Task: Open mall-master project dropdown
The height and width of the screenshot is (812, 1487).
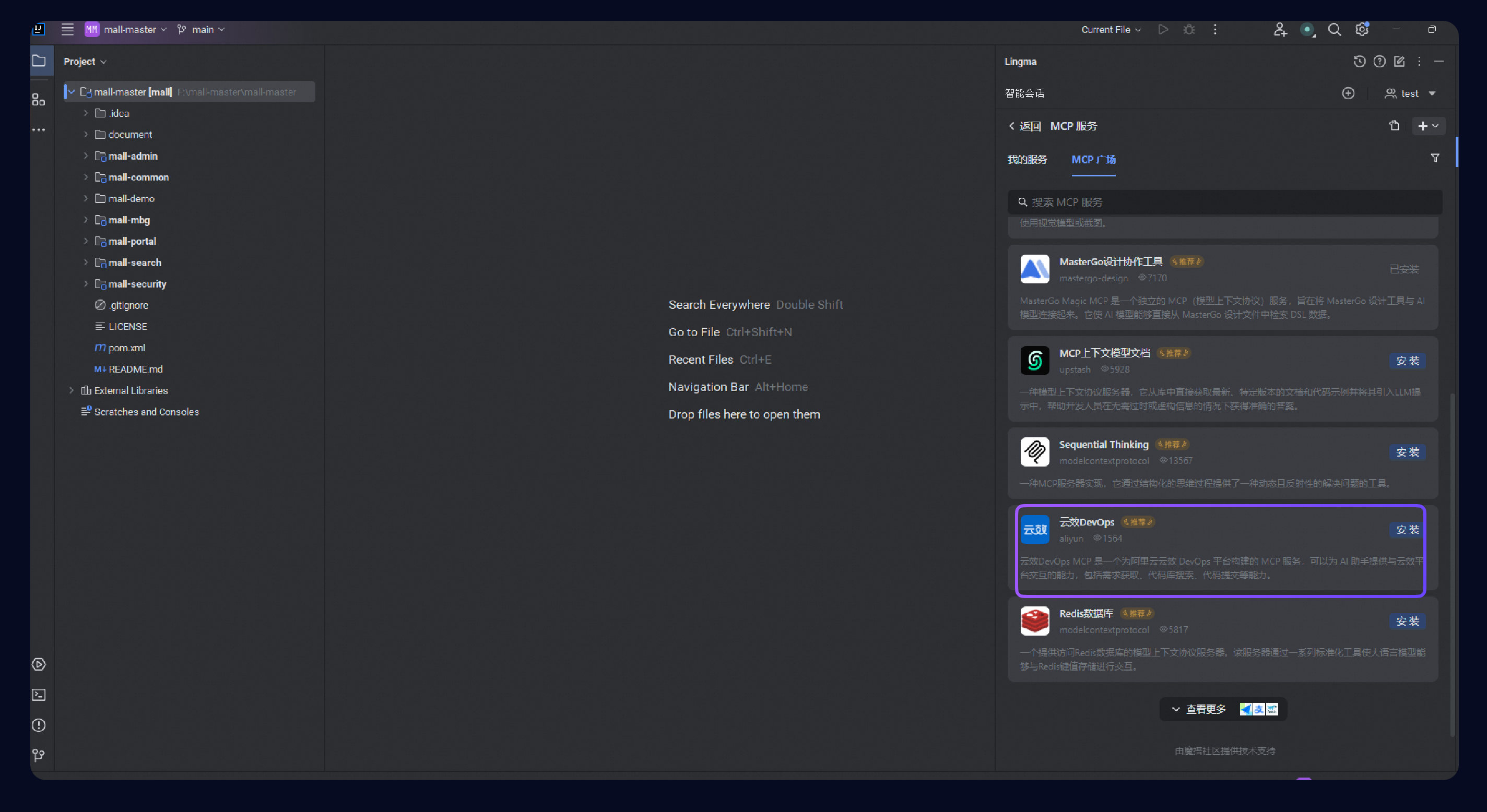Action: tap(126, 29)
